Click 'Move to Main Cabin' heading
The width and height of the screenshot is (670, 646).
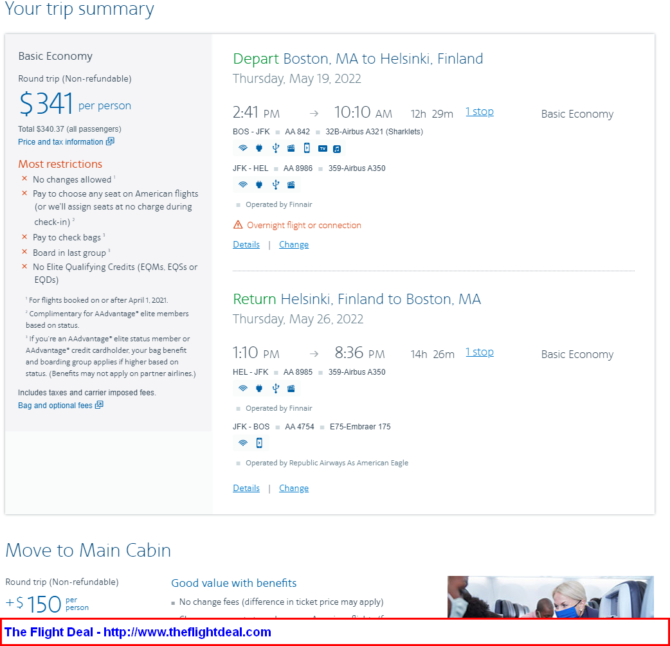[x=88, y=550]
